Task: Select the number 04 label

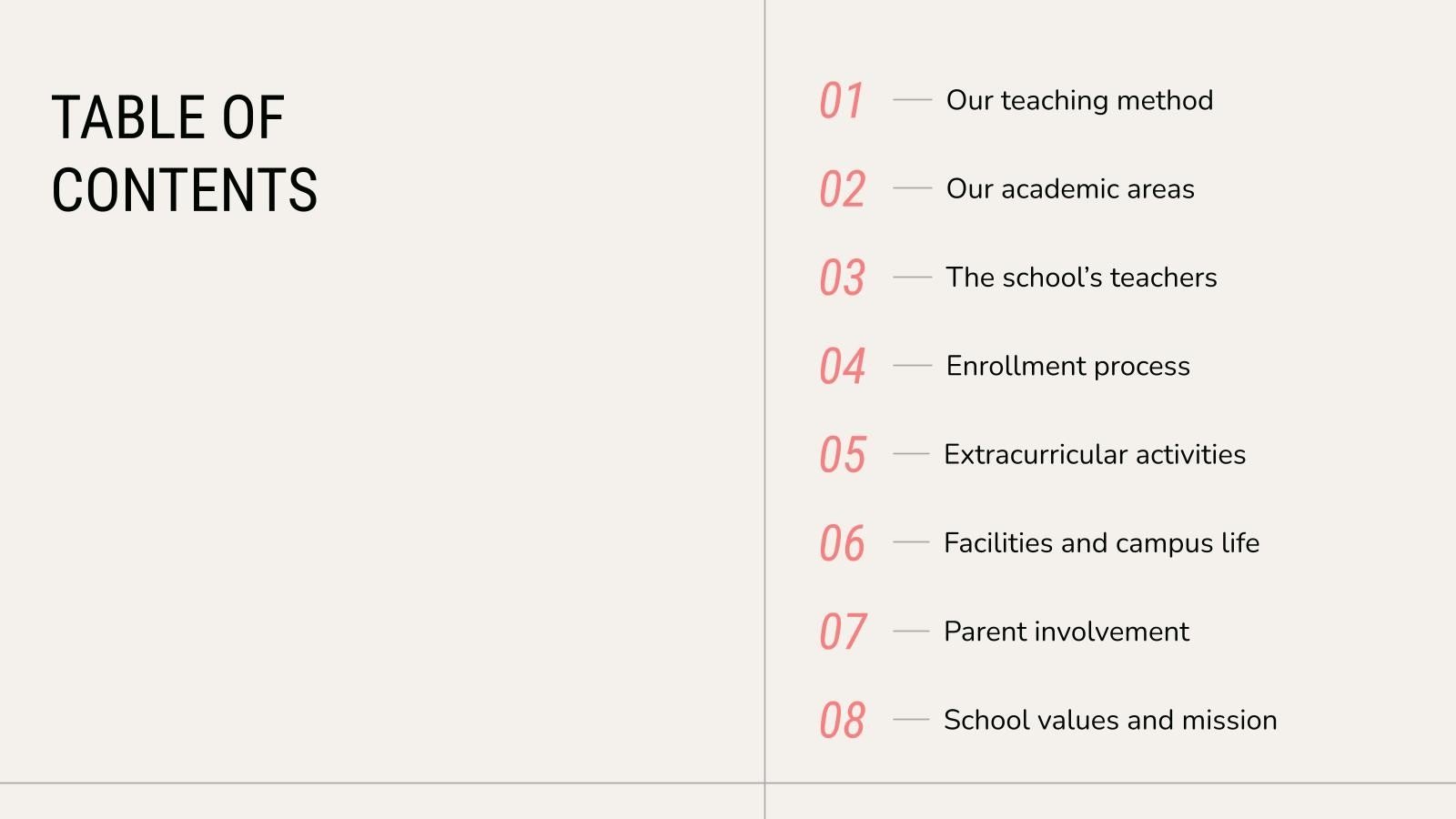Action: (x=842, y=366)
